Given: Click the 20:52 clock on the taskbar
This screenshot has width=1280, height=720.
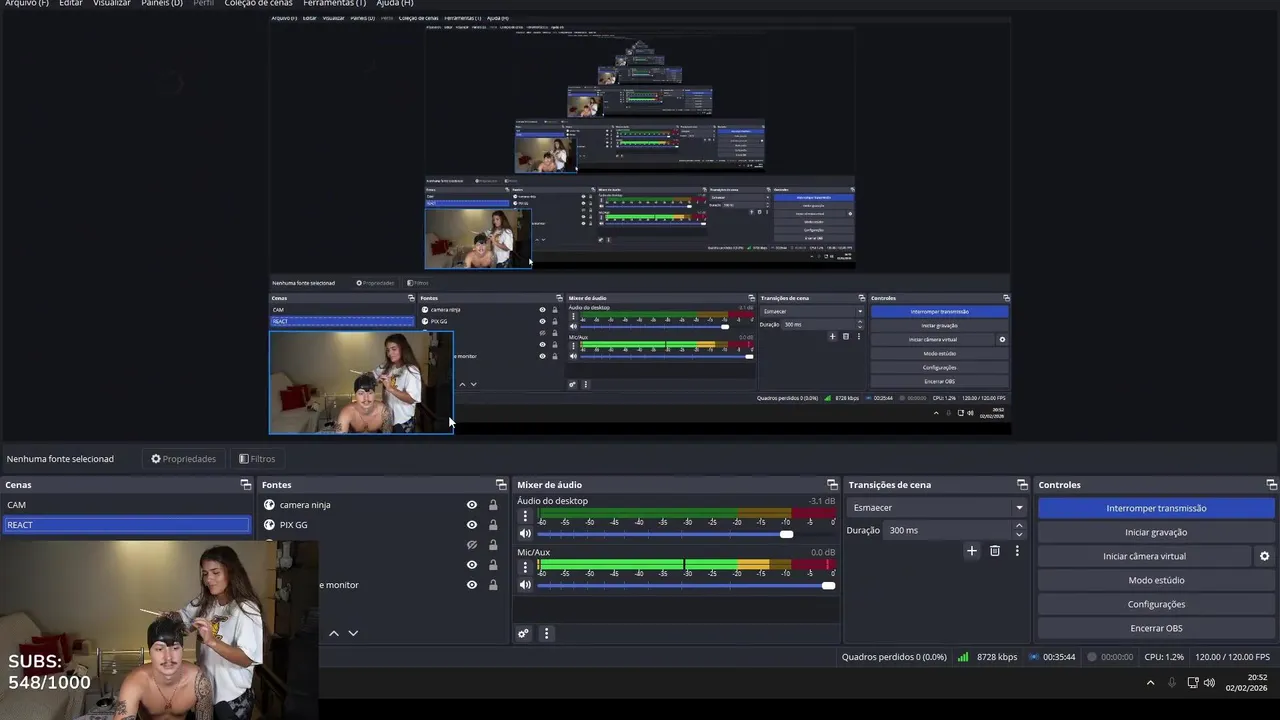Looking at the screenshot, I should pyautogui.click(x=1257, y=677).
